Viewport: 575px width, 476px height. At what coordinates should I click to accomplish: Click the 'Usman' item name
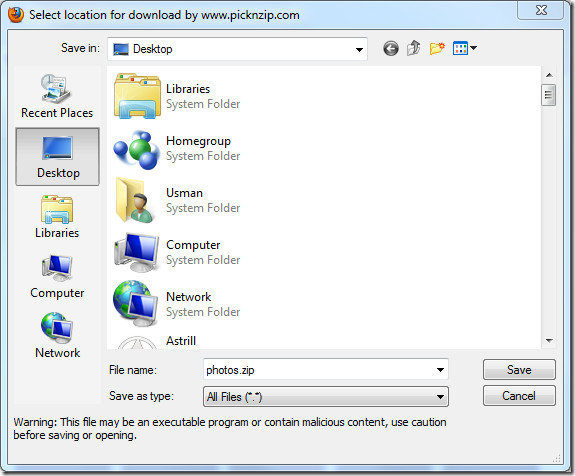pos(184,193)
